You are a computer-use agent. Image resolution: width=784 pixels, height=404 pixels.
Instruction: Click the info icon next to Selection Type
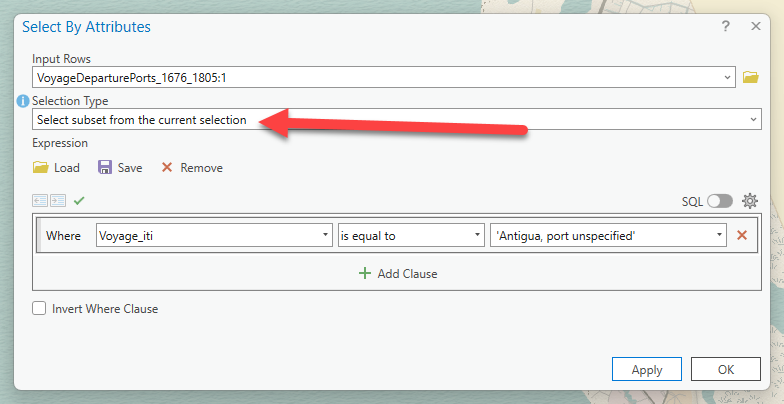(23, 101)
